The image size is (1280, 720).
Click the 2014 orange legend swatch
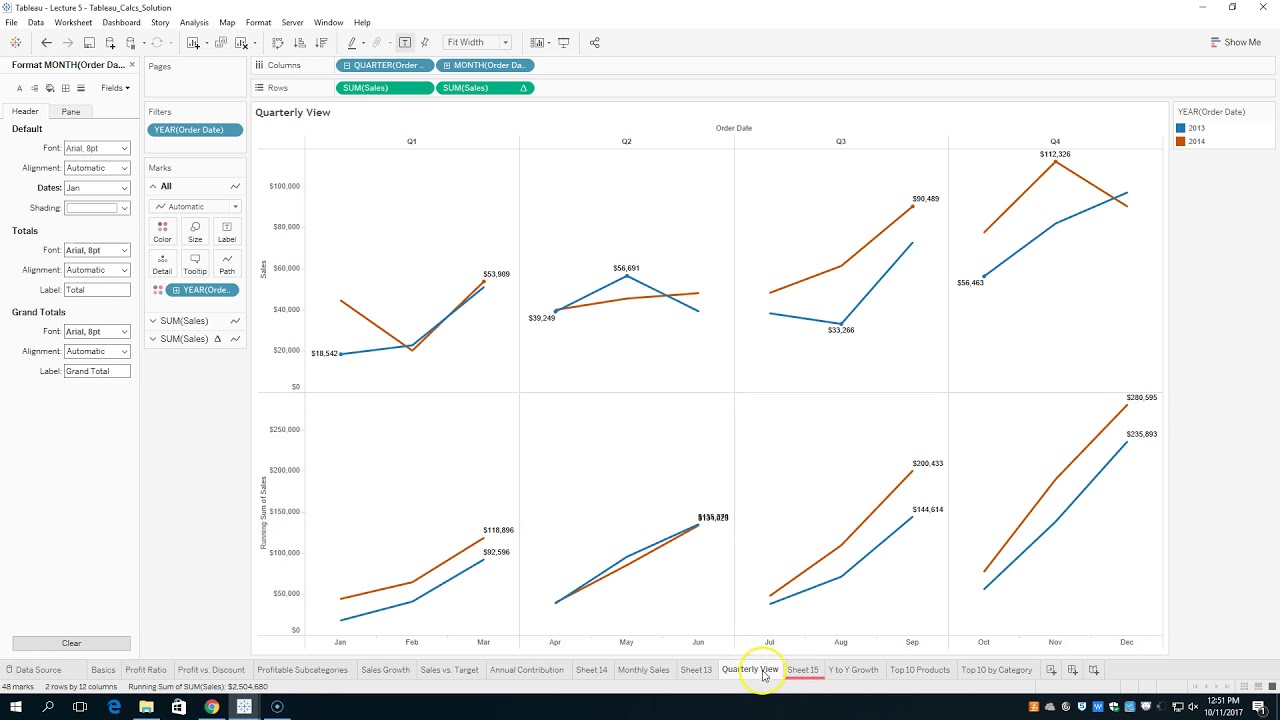click(x=1181, y=141)
